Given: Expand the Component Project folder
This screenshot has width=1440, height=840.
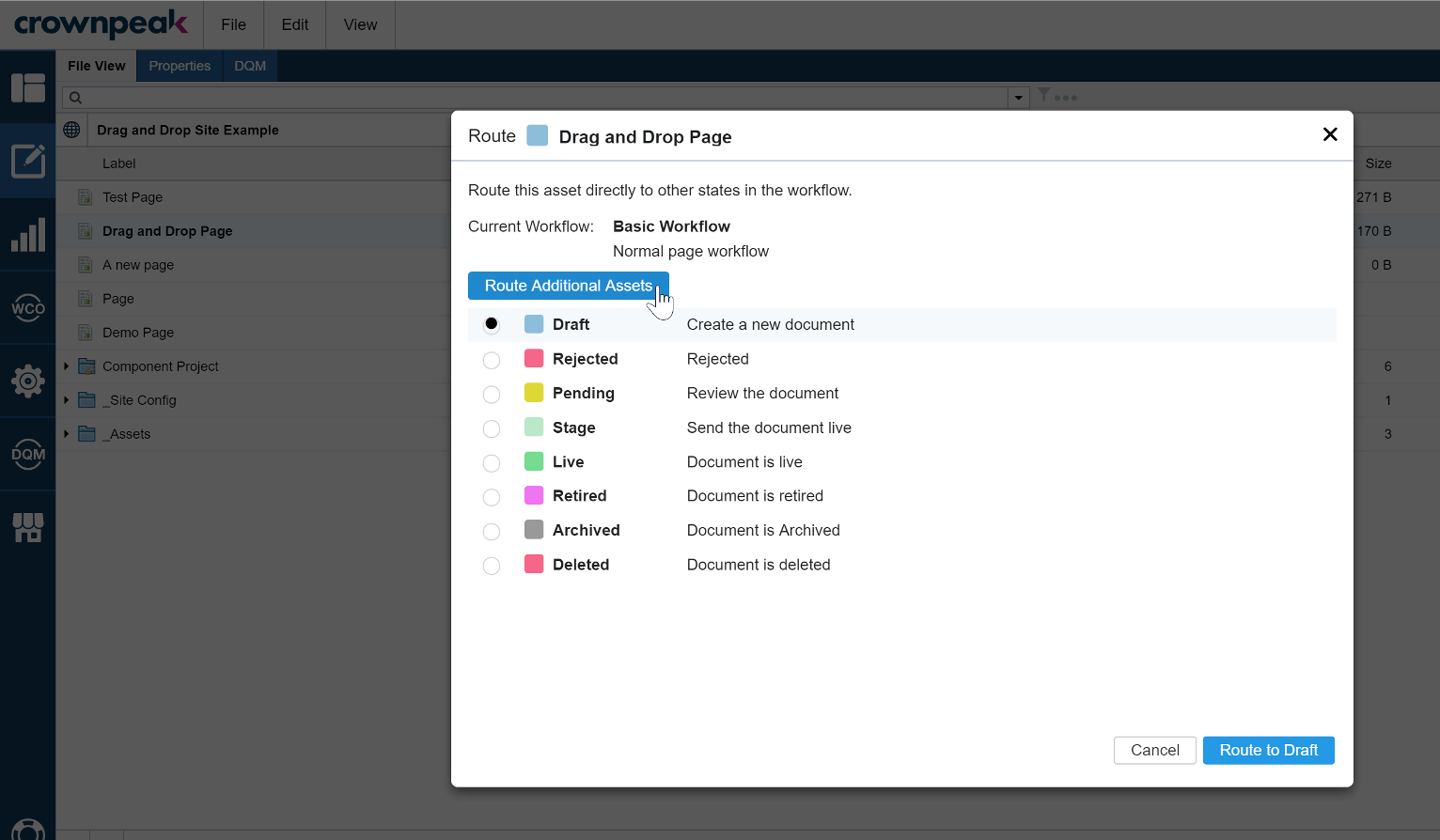Looking at the screenshot, I should tap(66, 366).
